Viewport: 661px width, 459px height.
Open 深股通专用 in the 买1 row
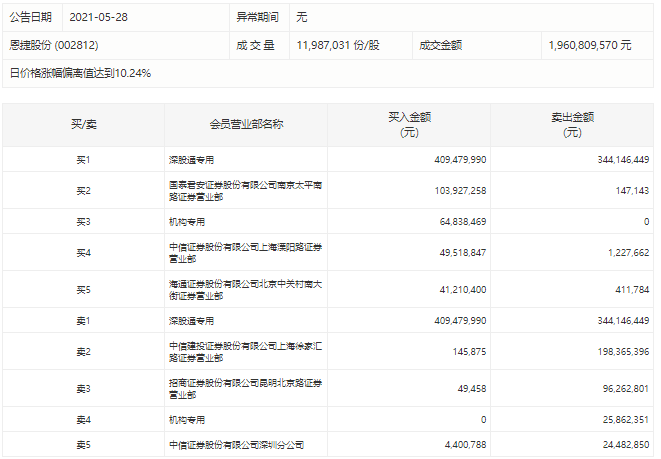click(192, 159)
